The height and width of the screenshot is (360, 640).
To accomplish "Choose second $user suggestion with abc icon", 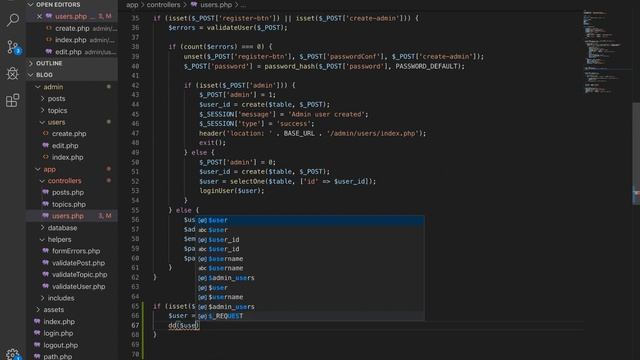I will coord(310,230).
